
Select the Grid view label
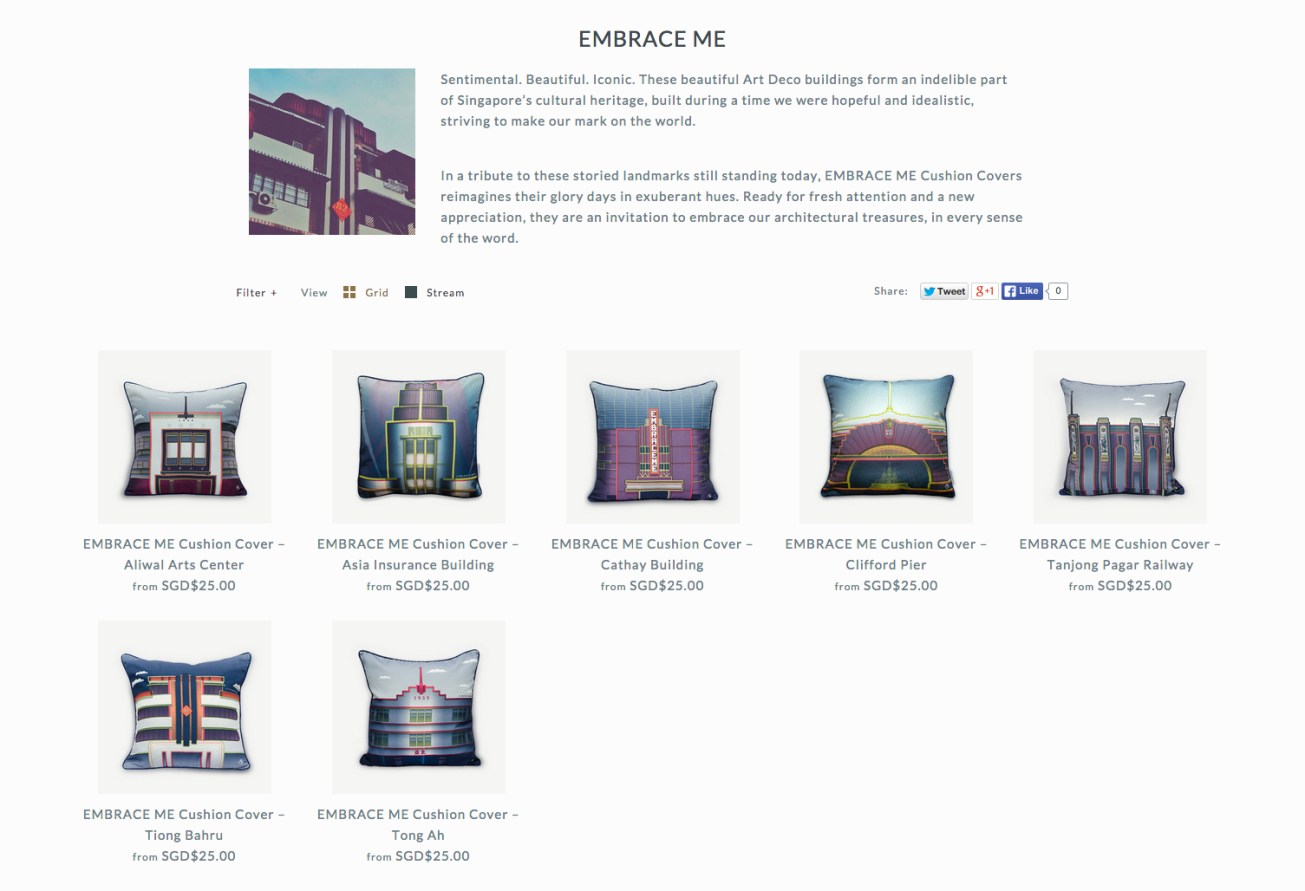click(x=377, y=293)
